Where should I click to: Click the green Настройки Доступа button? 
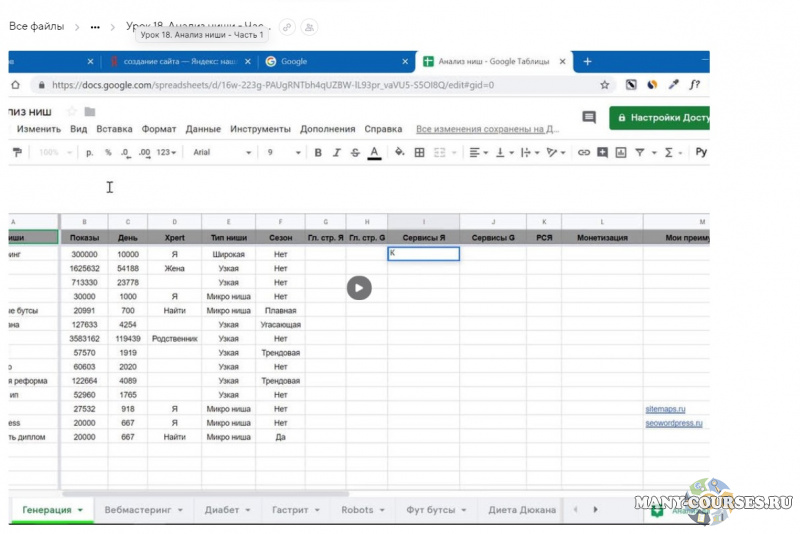660,117
